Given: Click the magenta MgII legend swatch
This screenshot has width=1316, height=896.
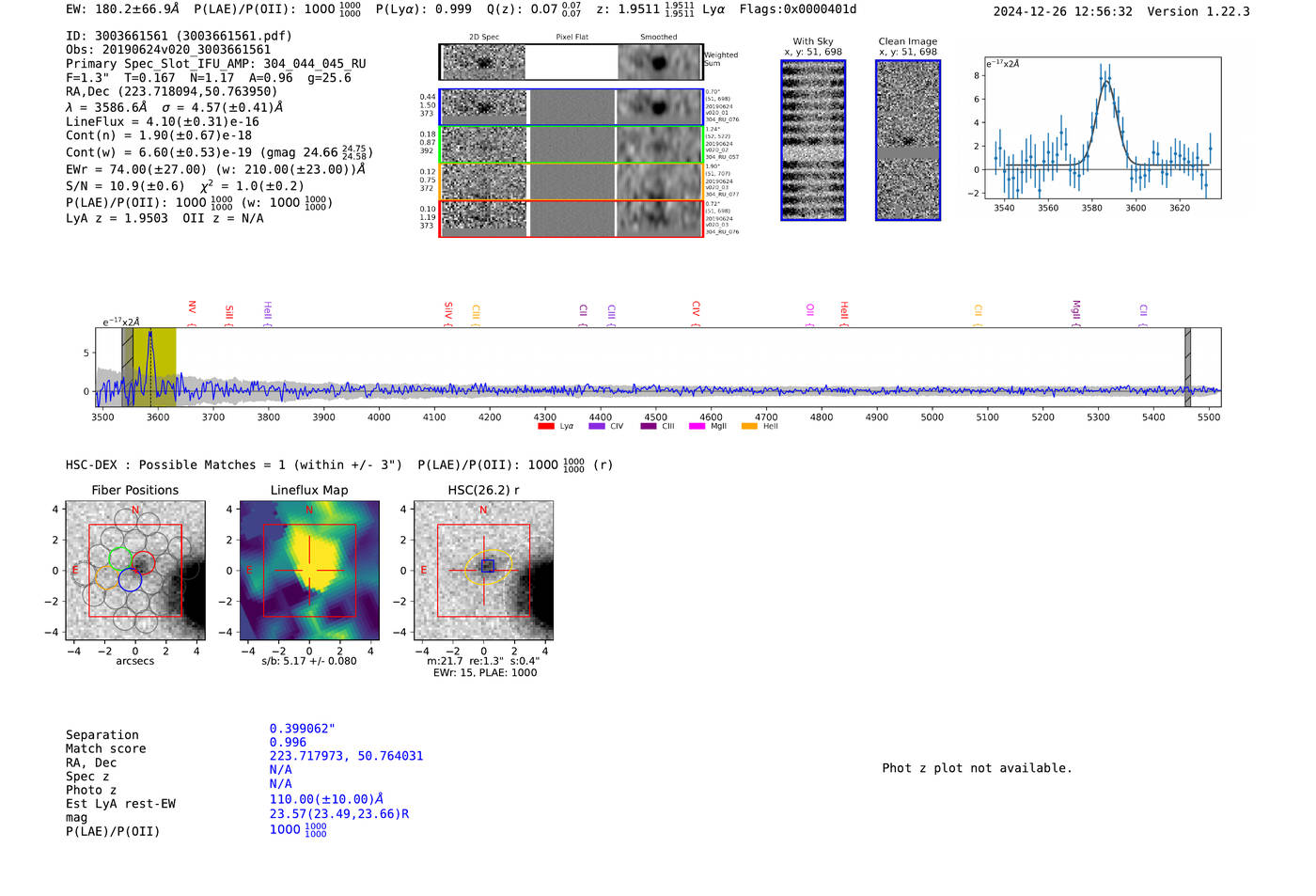Looking at the screenshot, I should point(697,426).
